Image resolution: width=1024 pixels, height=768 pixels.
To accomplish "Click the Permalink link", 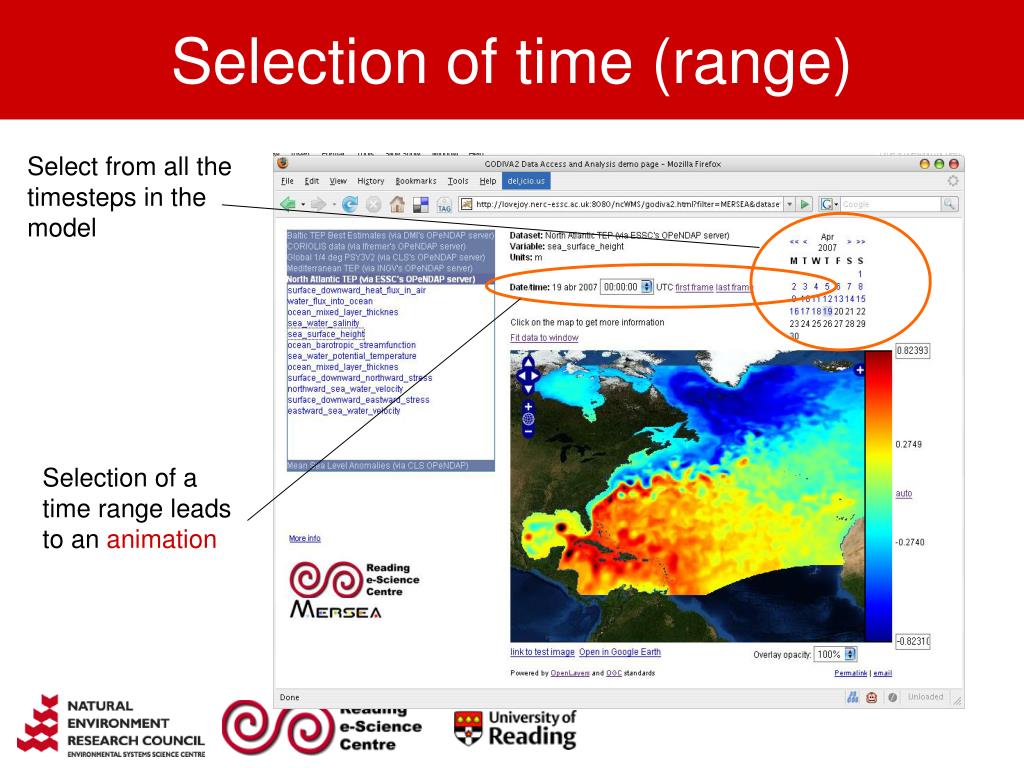I will click(850, 673).
